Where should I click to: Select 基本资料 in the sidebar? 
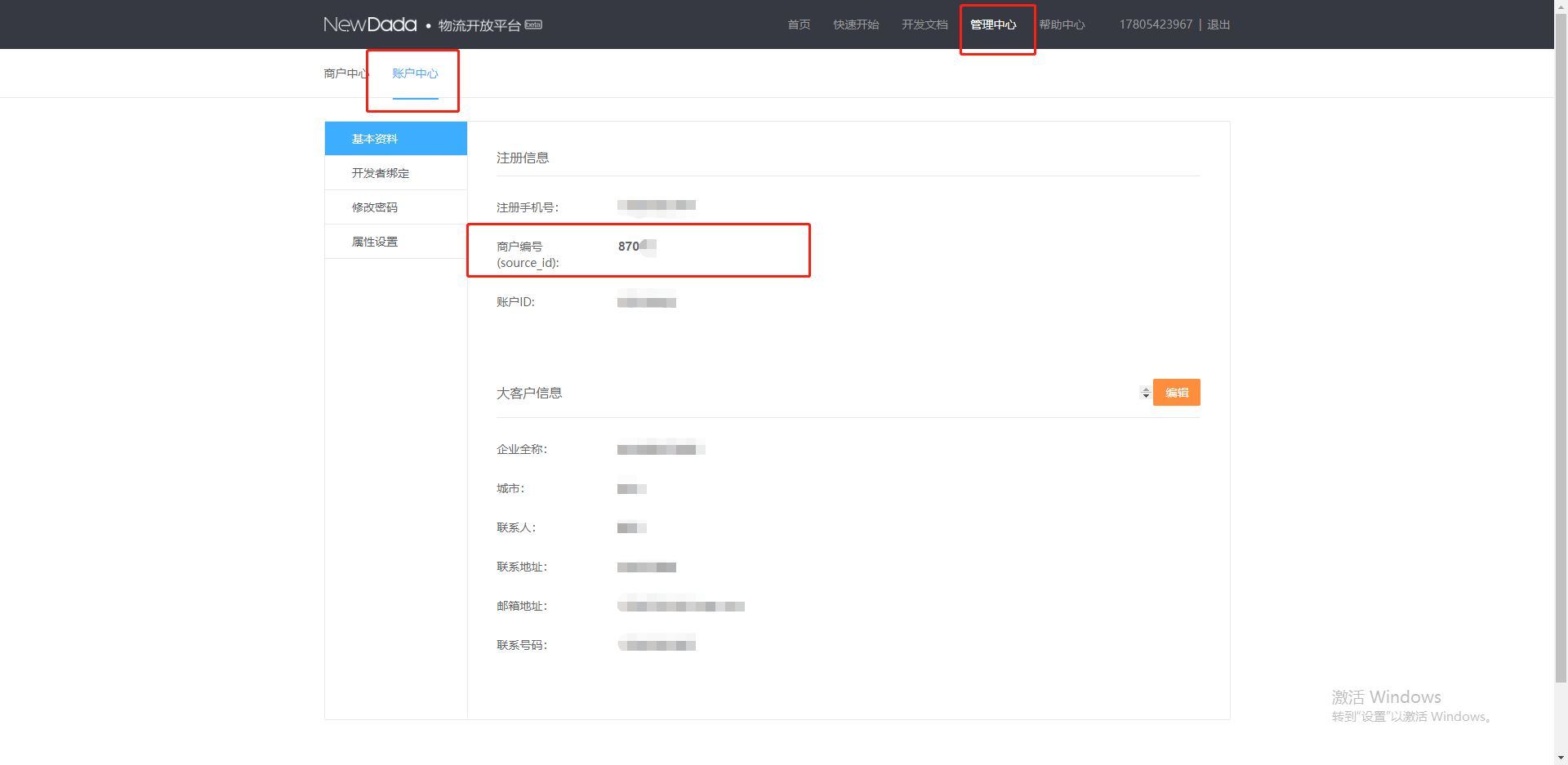(x=396, y=139)
